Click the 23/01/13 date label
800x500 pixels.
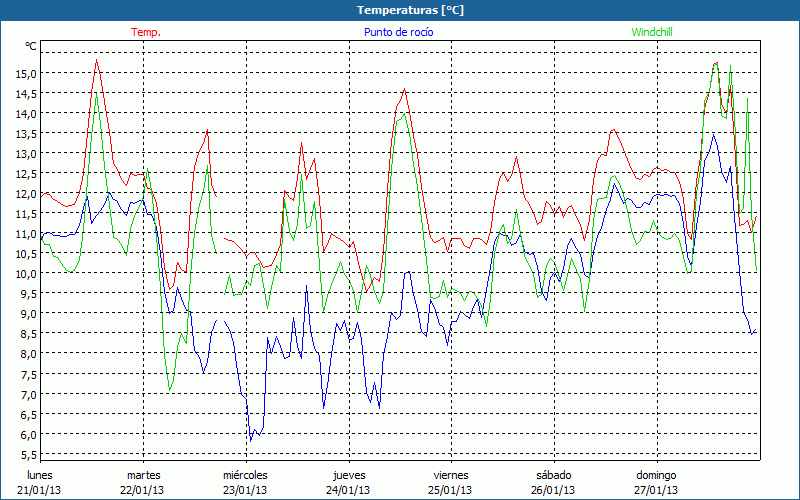[245, 490]
